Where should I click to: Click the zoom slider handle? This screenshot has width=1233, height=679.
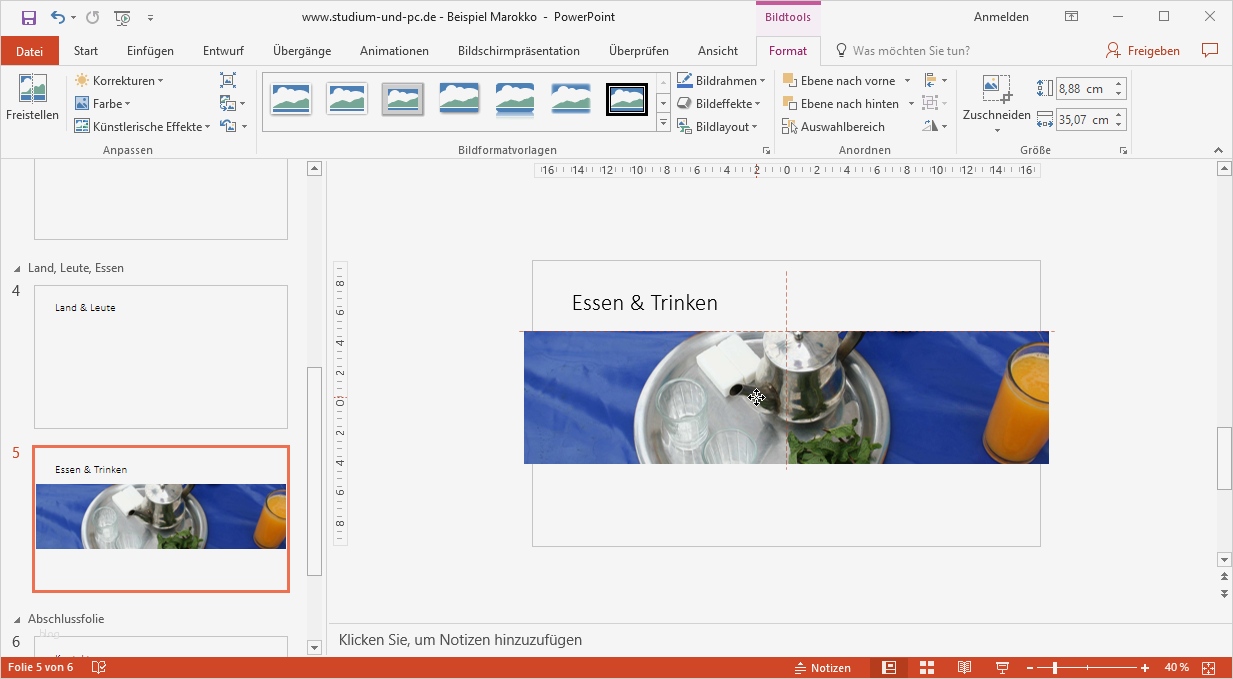click(1055, 668)
